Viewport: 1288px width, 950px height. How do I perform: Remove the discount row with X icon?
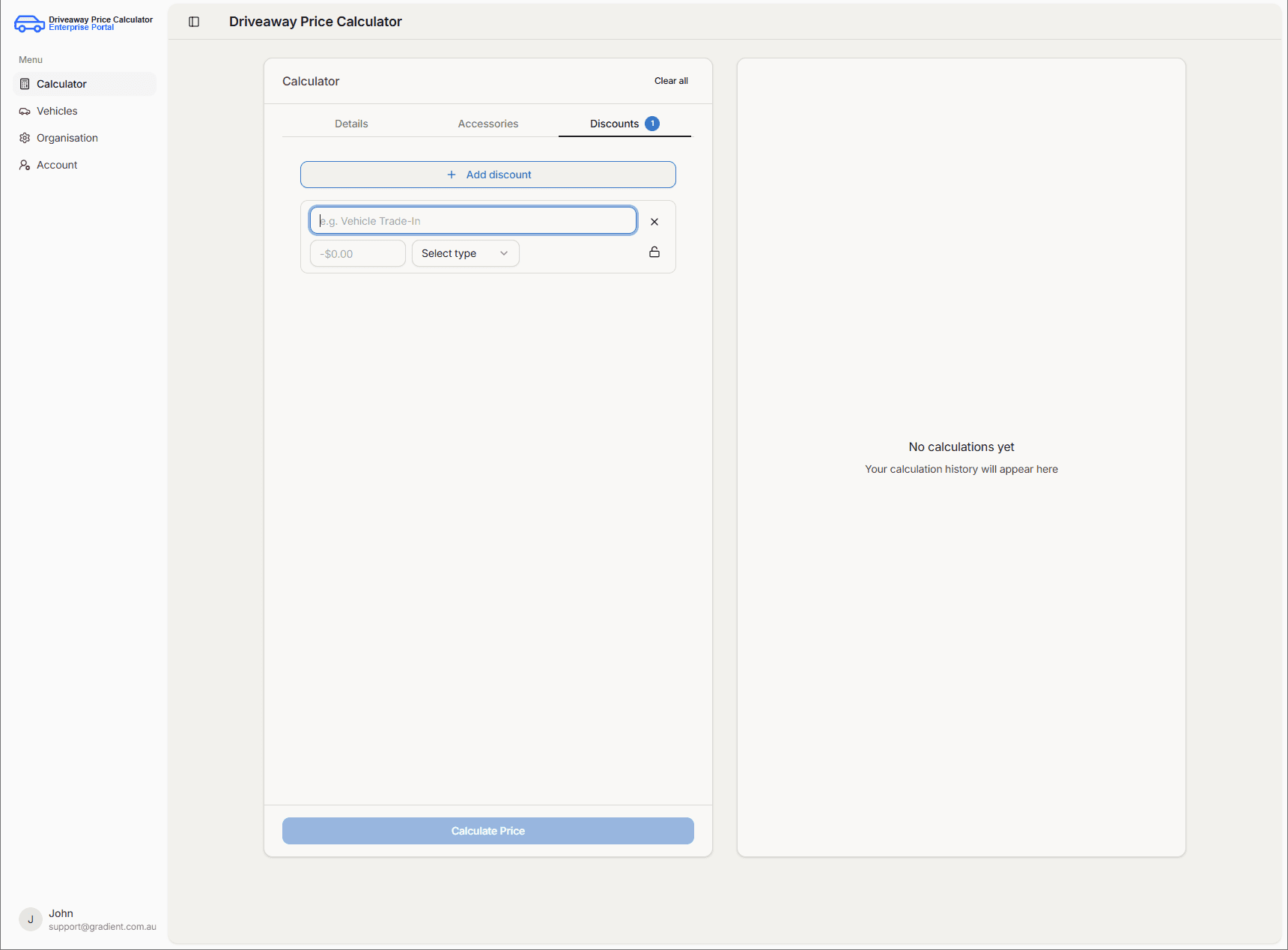pos(654,222)
